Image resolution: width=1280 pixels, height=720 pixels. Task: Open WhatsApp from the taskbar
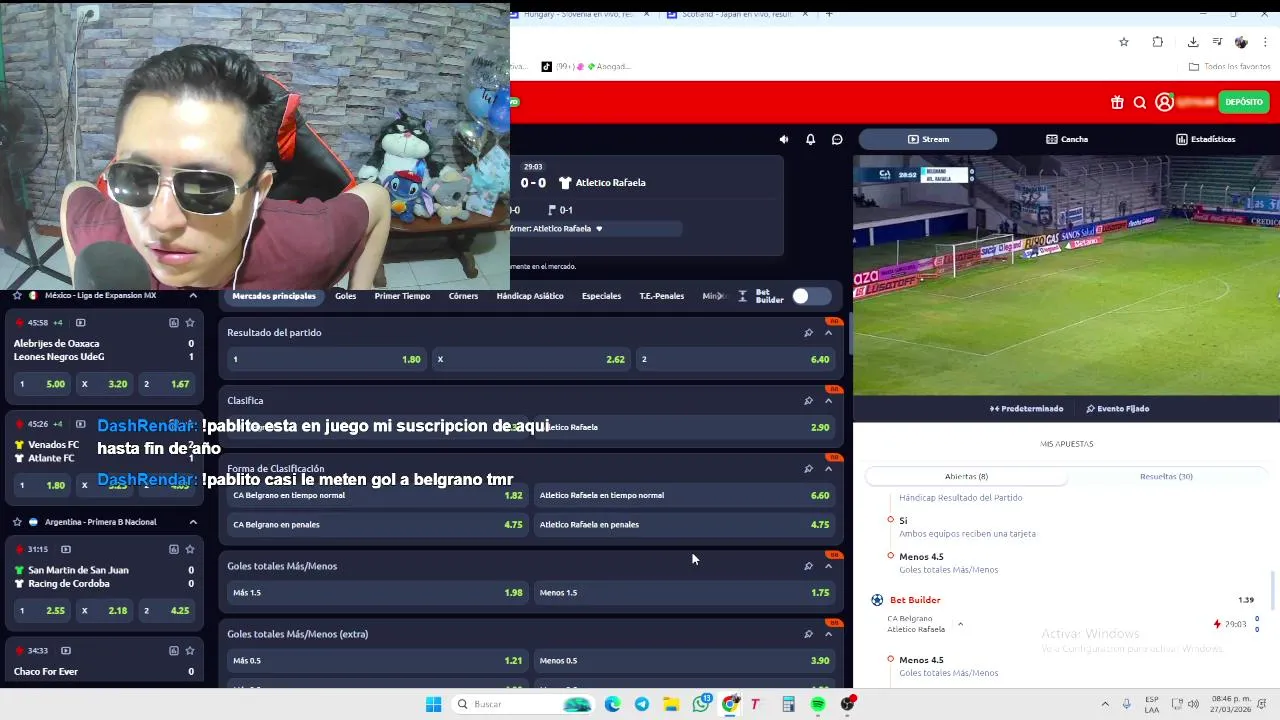point(701,704)
